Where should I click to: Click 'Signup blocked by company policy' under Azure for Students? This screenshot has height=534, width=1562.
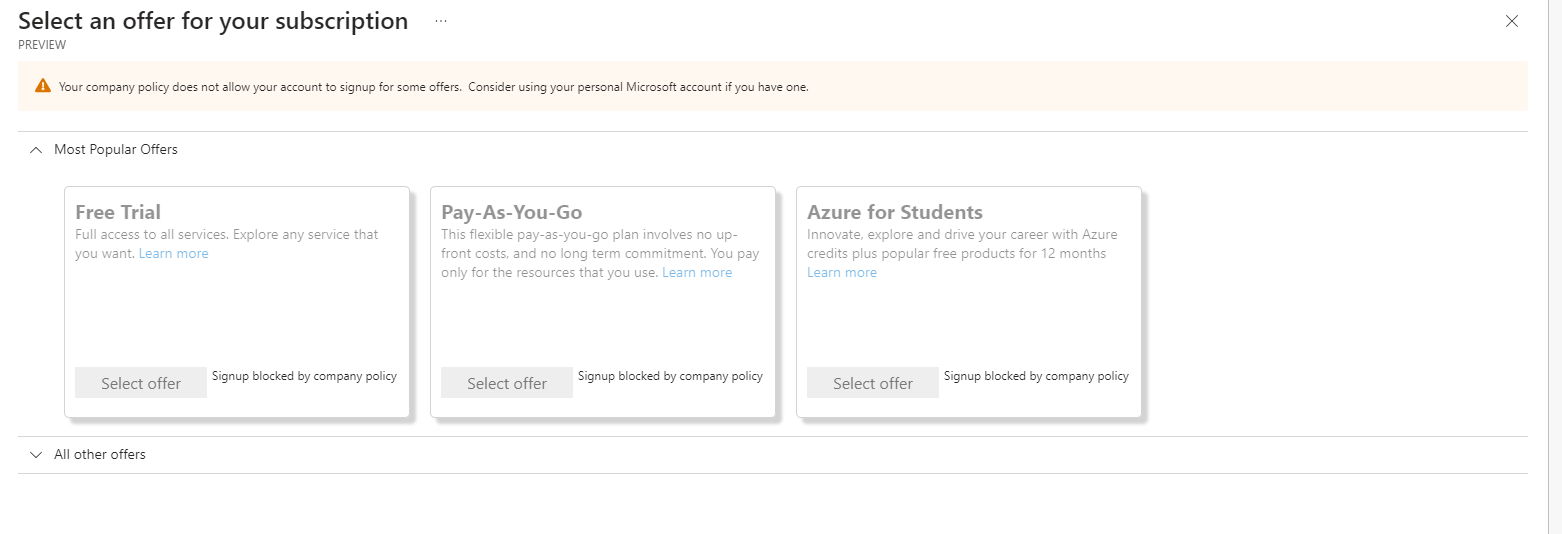coord(1036,377)
